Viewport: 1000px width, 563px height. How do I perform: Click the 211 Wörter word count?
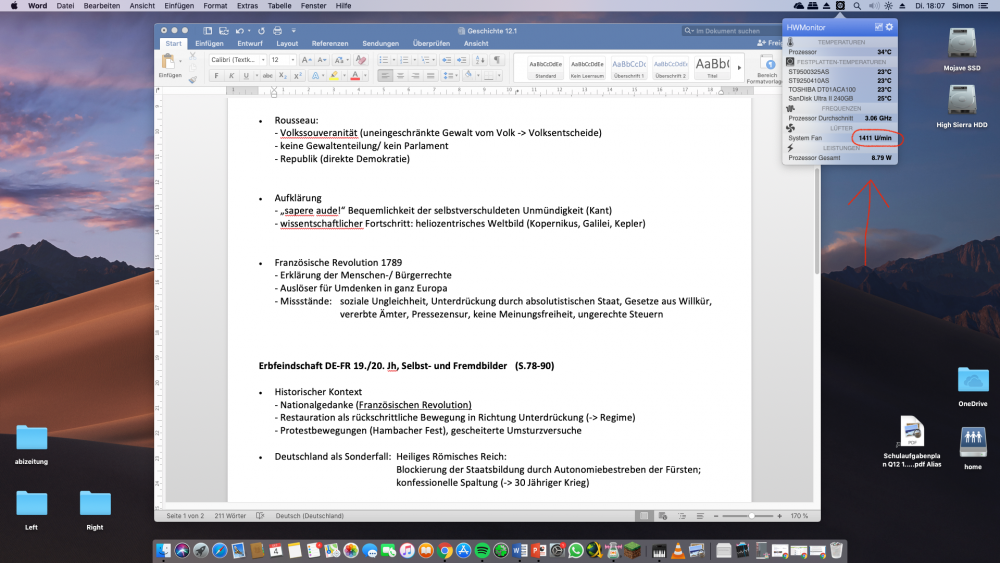tap(230, 516)
